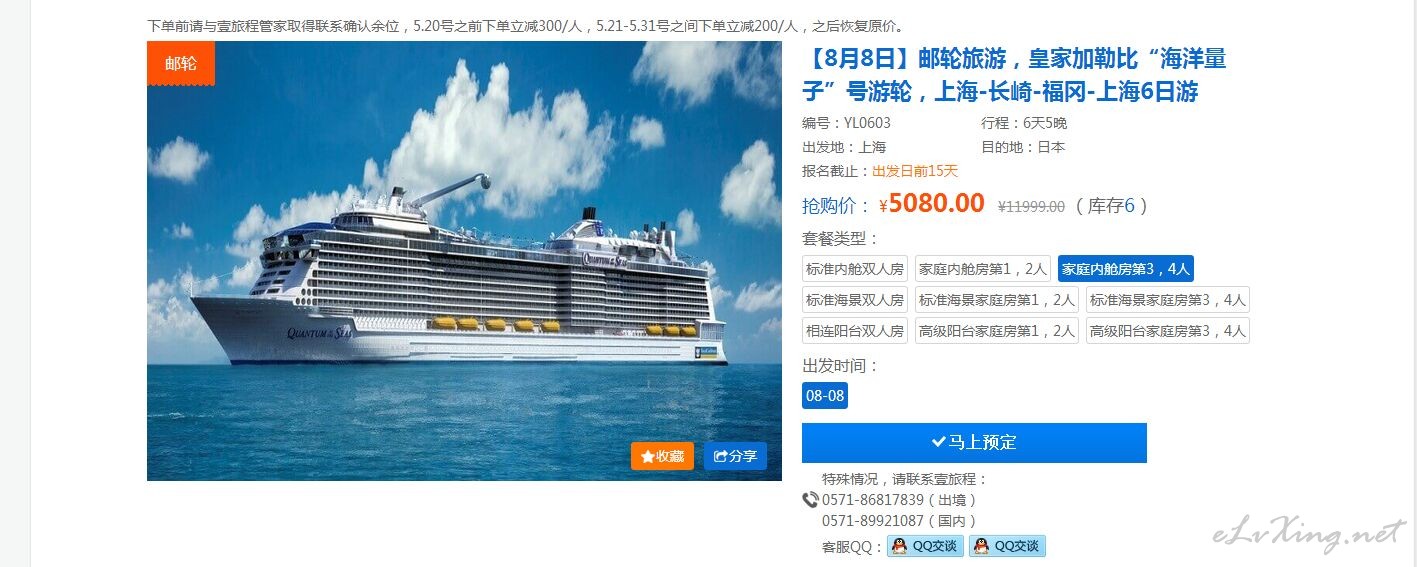The height and width of the screenshot is (567, 1417).
Task: Choose 高级阳台家庭房第3，4人 package
Action: 1168,331
